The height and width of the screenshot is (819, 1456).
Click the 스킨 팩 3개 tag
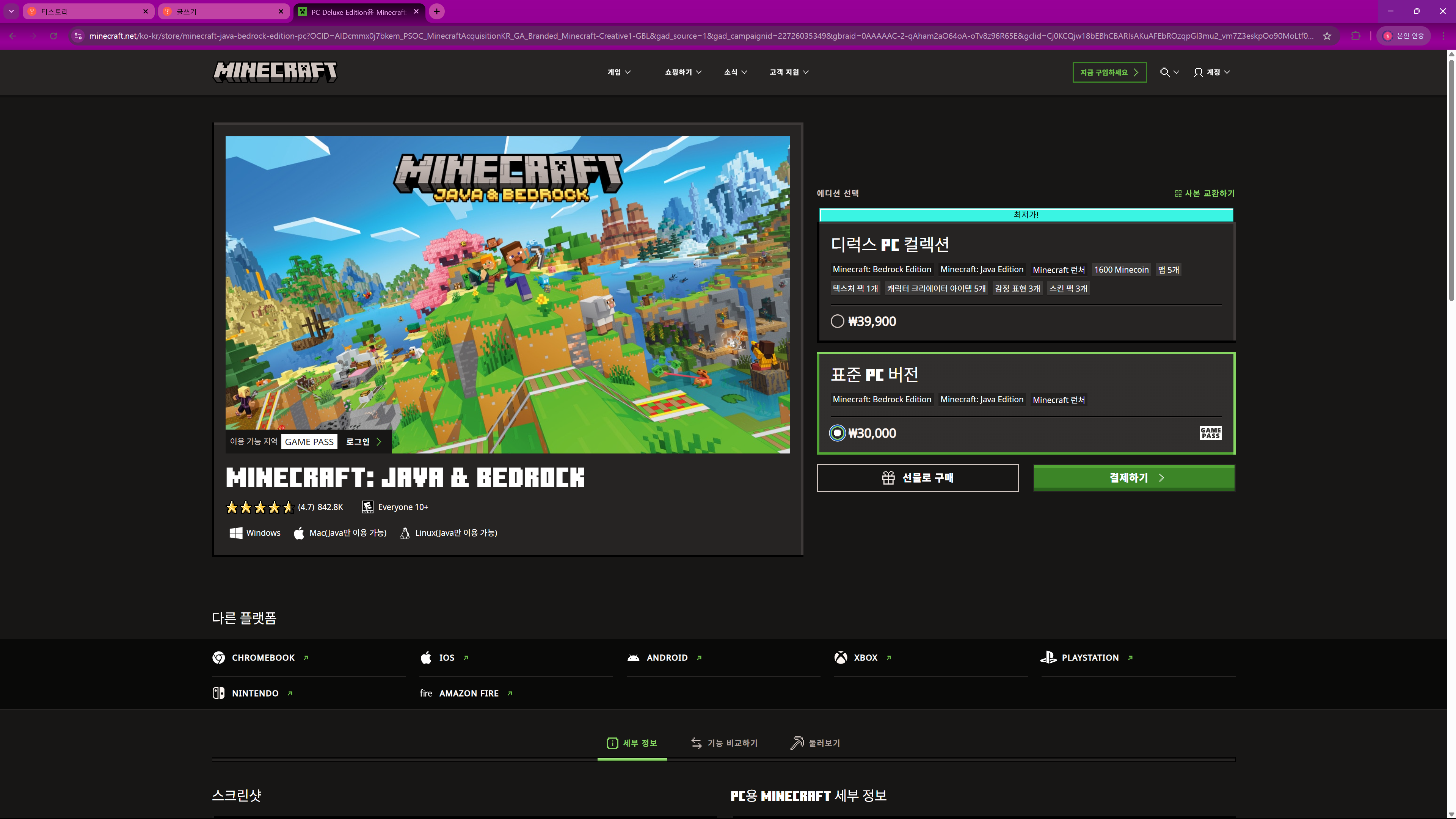pos(1068,288)
